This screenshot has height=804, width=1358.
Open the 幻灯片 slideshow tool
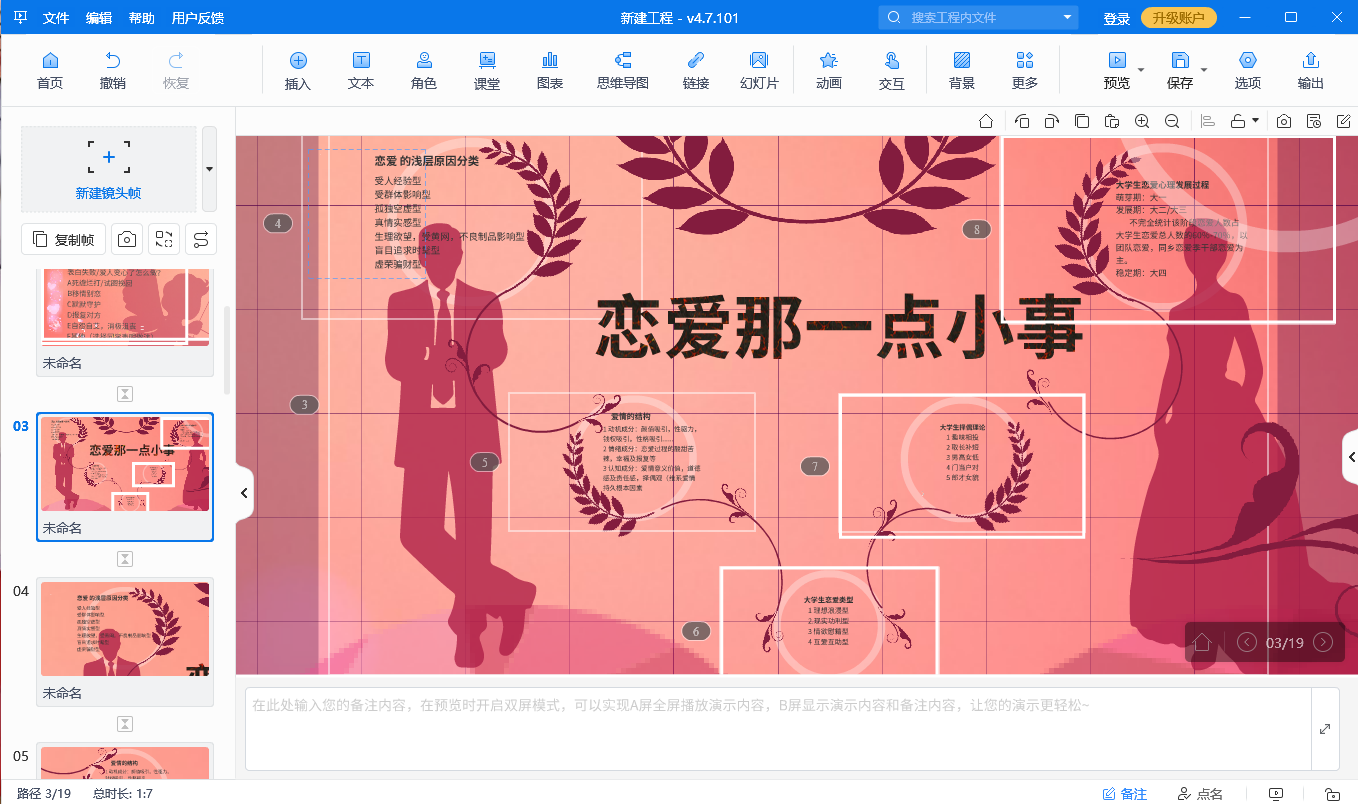759,71
